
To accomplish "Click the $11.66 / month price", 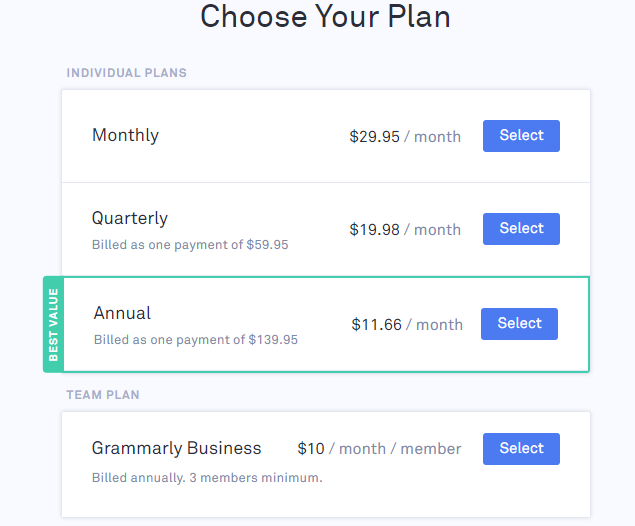I will pyautogui.click(x=407, y=325).
